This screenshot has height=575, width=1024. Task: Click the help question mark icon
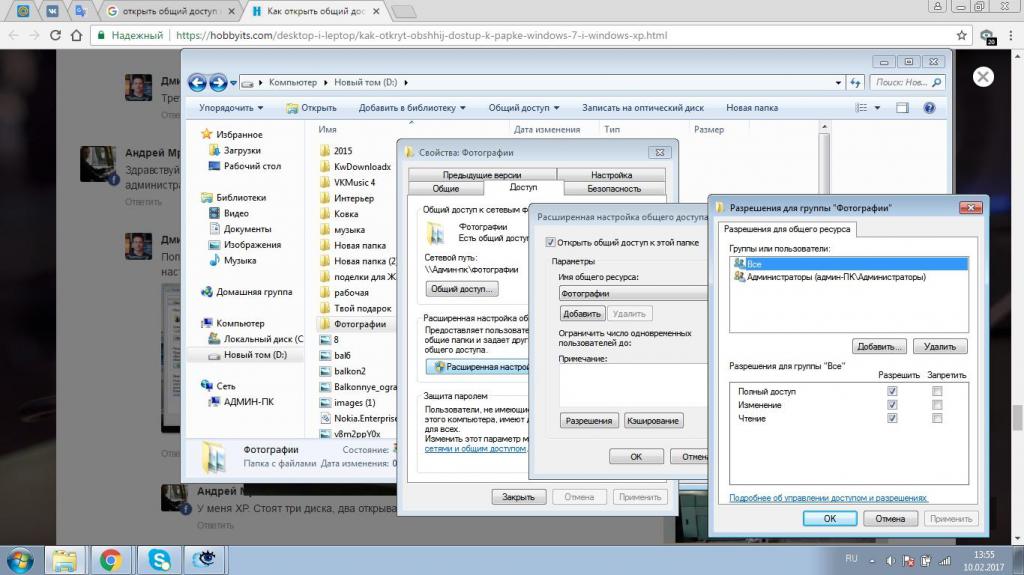[929, 108]
